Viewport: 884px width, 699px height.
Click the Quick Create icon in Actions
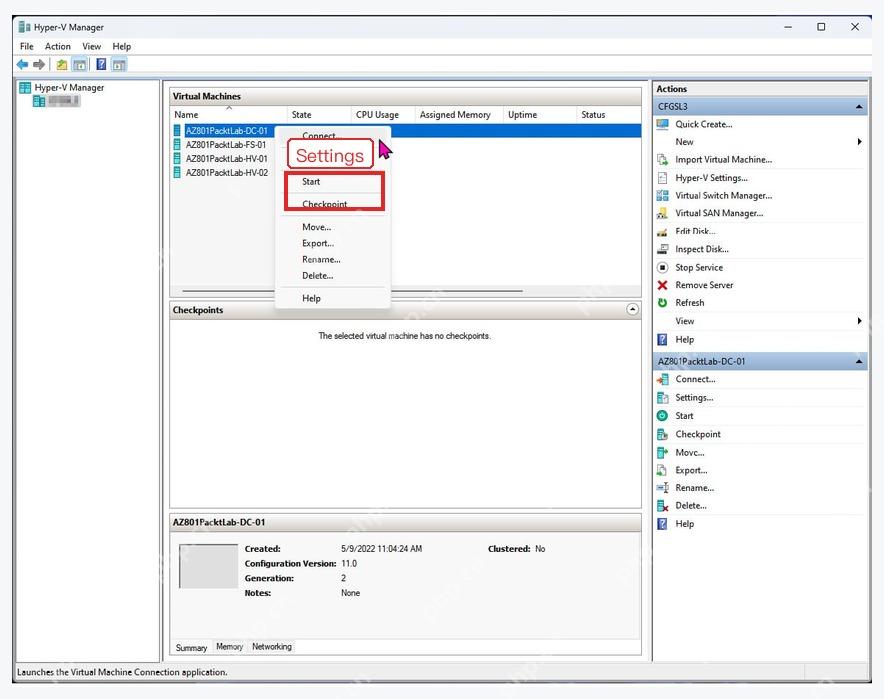pyautogui.click(x=663, y=125)
